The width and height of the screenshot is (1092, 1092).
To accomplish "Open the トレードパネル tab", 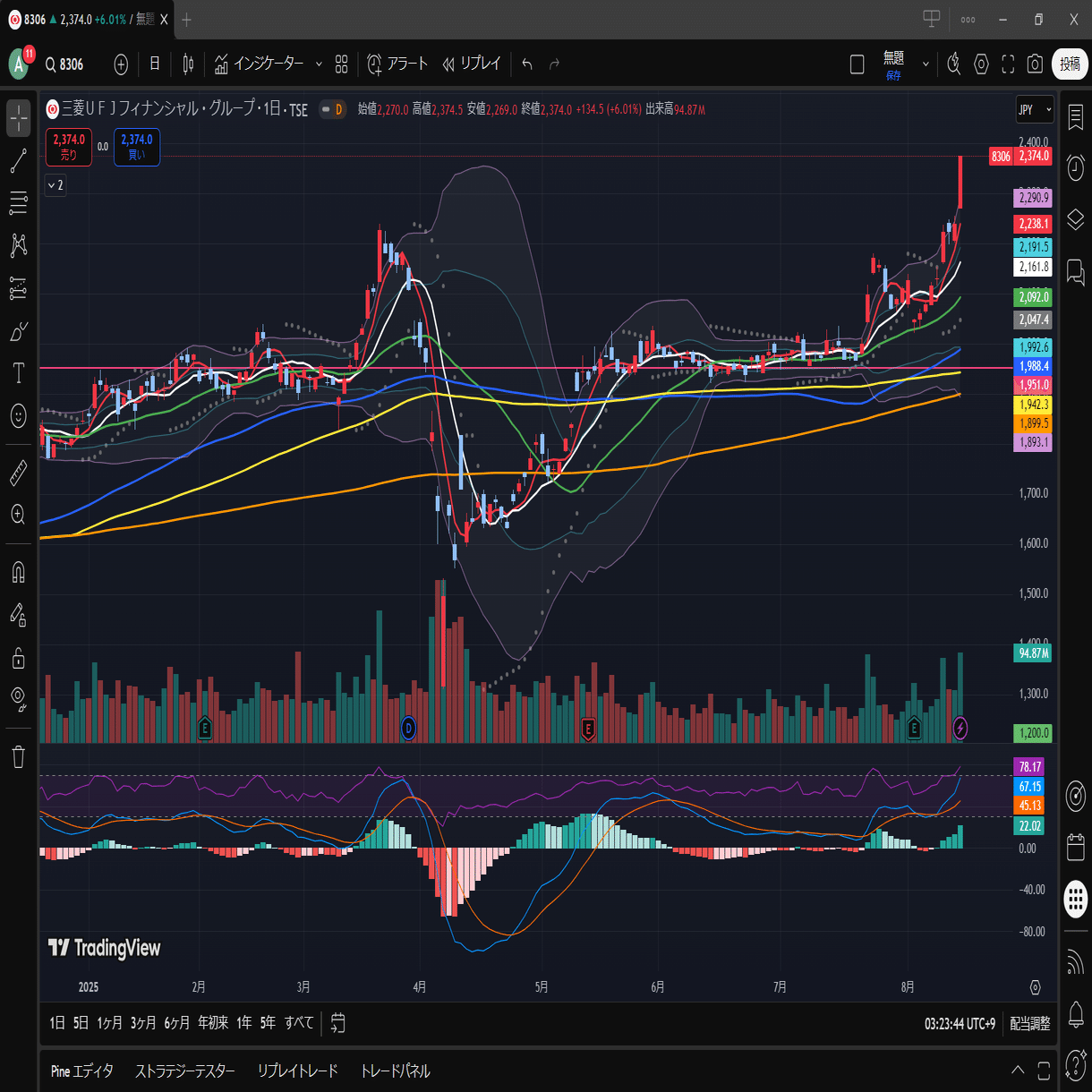I will [396, 1071].
